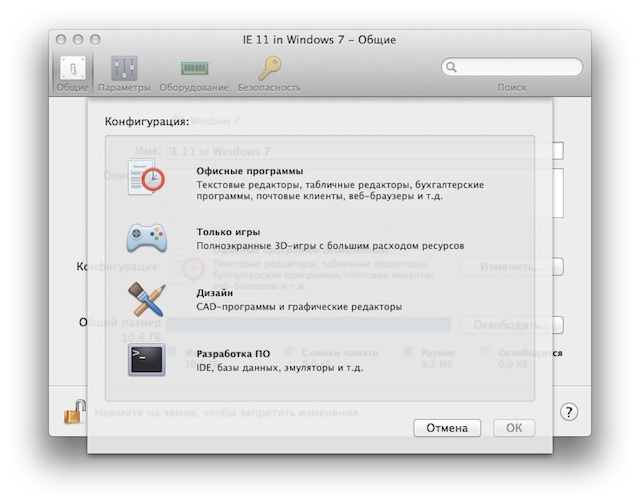The height and width of the screenshot is (504, 640).
Task: Click the padlock icon to prevent changes
Action: [75, 412]
